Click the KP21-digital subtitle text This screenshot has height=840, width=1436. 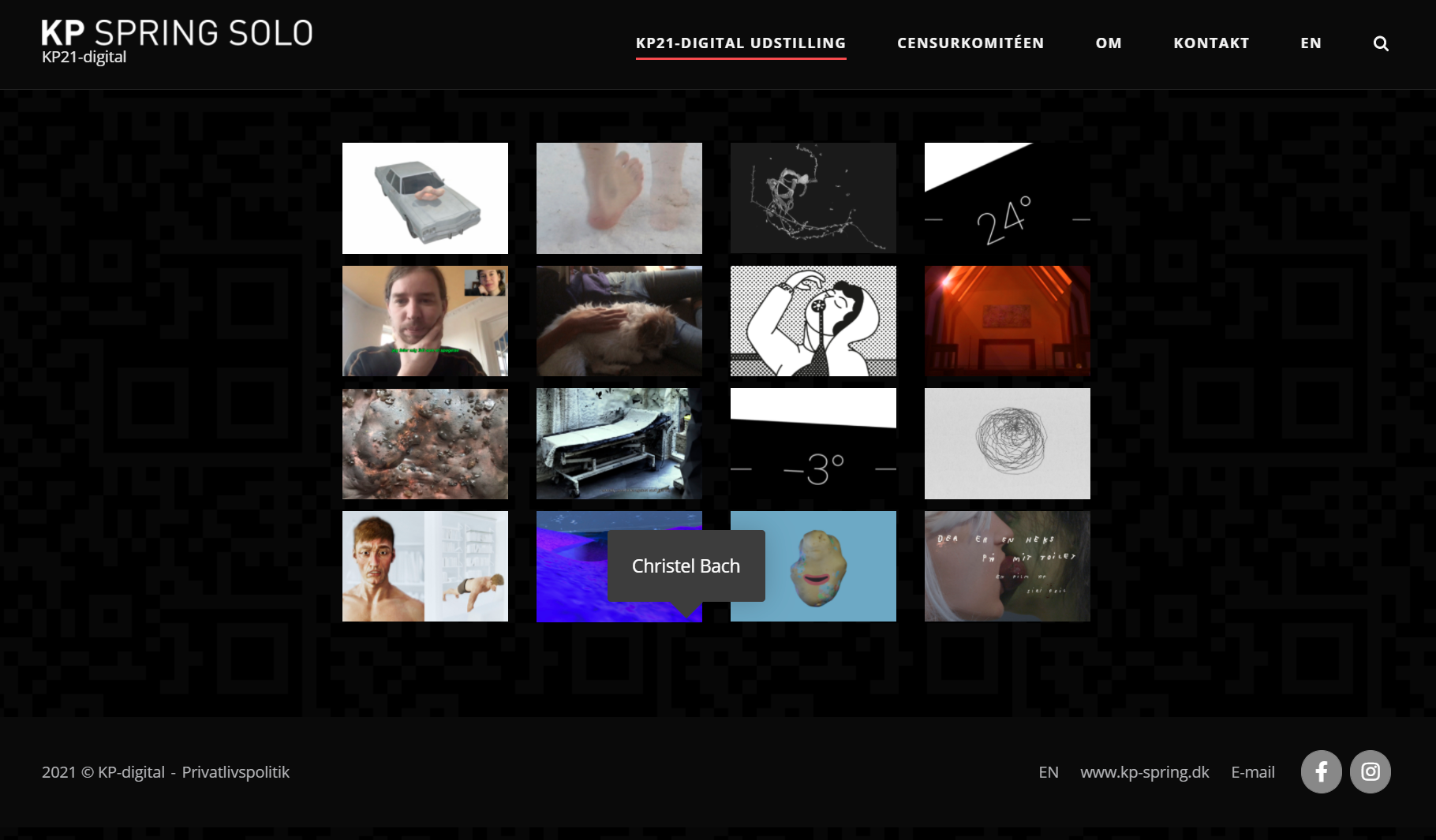pyautogui.click(x=84, y=57)
